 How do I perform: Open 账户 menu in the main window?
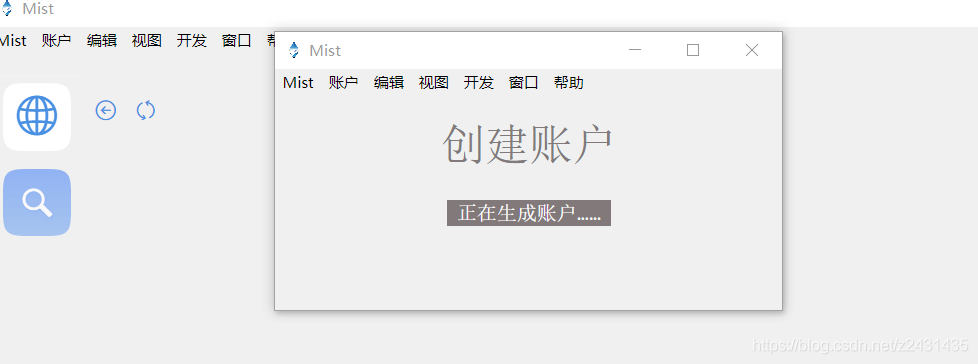(57, 41)
